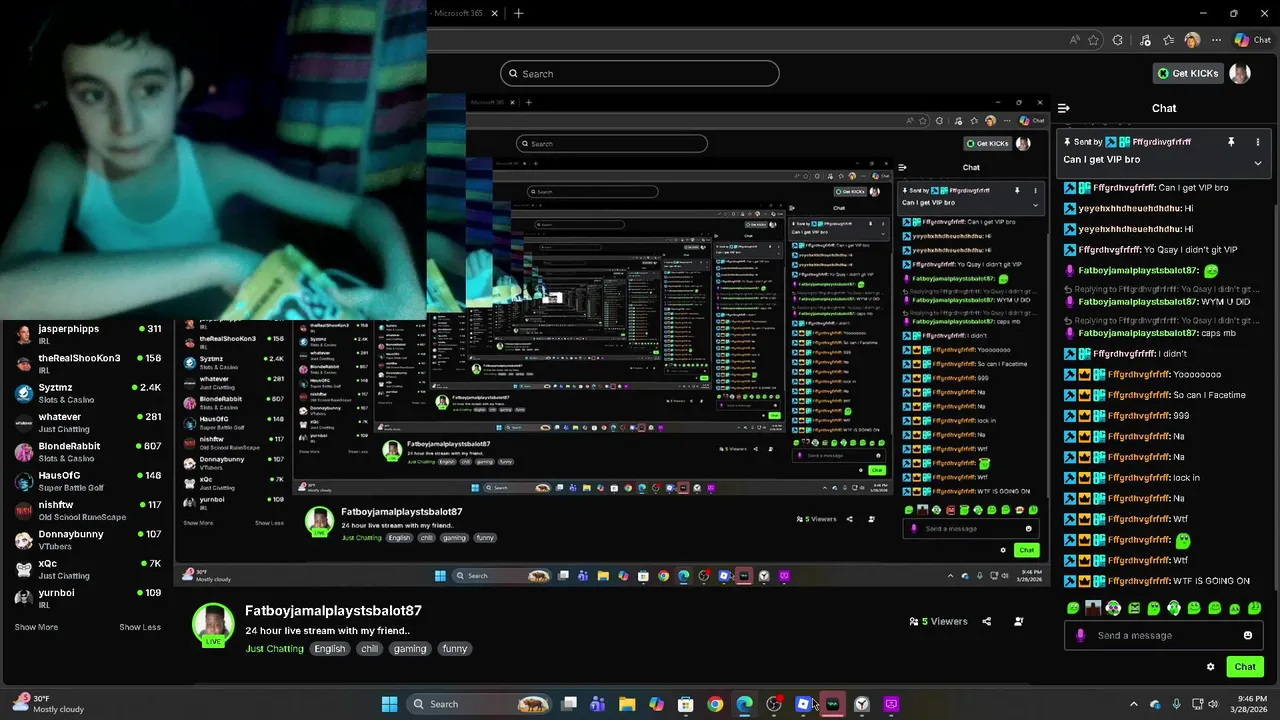Click the gaming tag
This screenshot has height=720, width=1280.
point(410,649)
